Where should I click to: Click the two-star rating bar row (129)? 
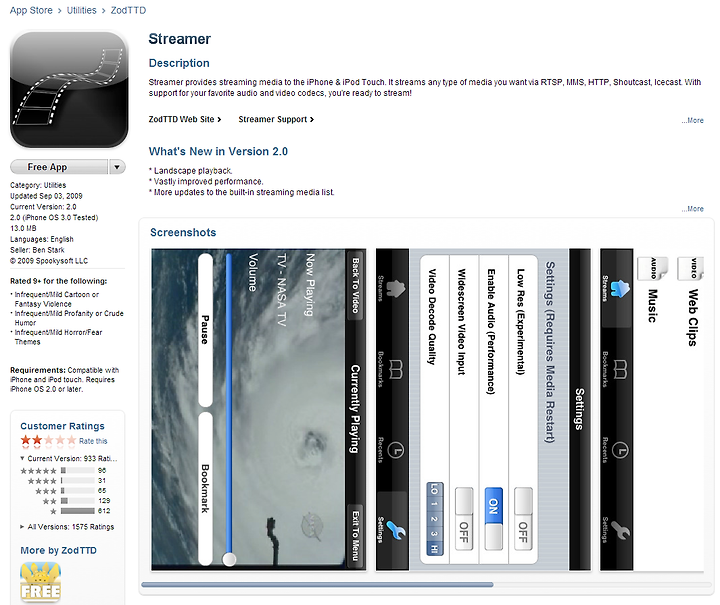77,501
